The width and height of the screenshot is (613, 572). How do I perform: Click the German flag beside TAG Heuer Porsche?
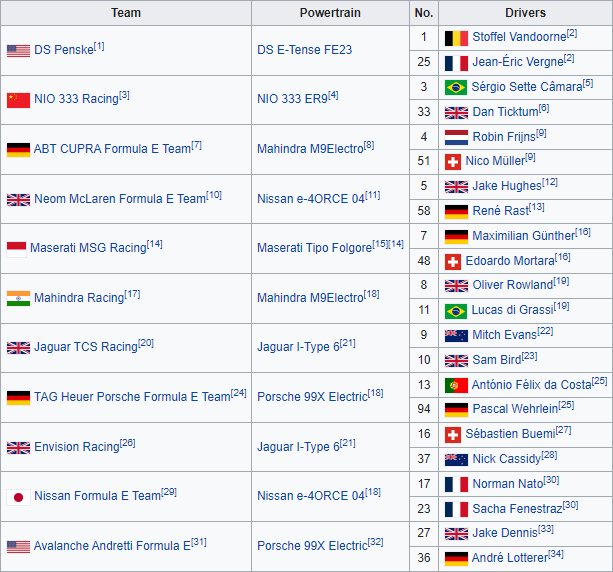18,398
